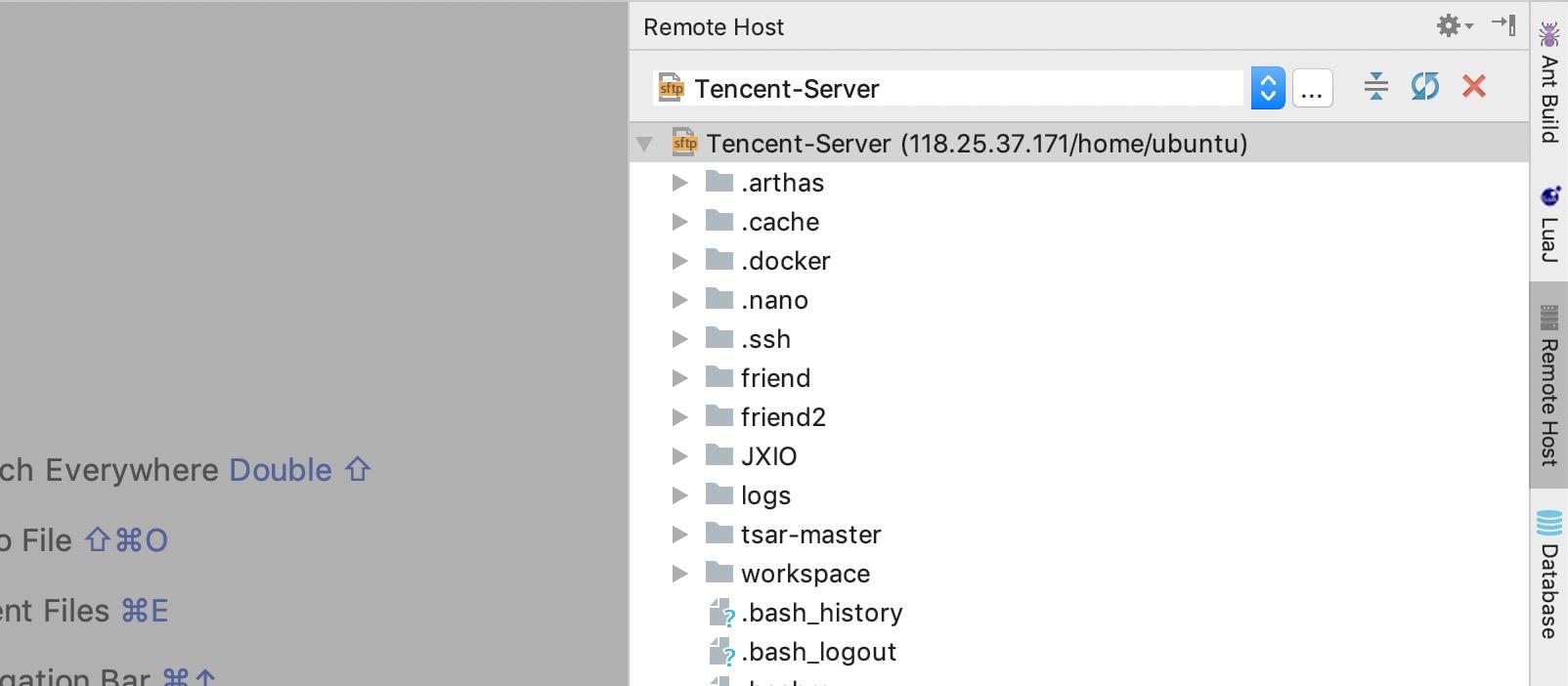
Task: Open the Ant Build side tab
Action: pyautogui.click(x=1549, y=85)
